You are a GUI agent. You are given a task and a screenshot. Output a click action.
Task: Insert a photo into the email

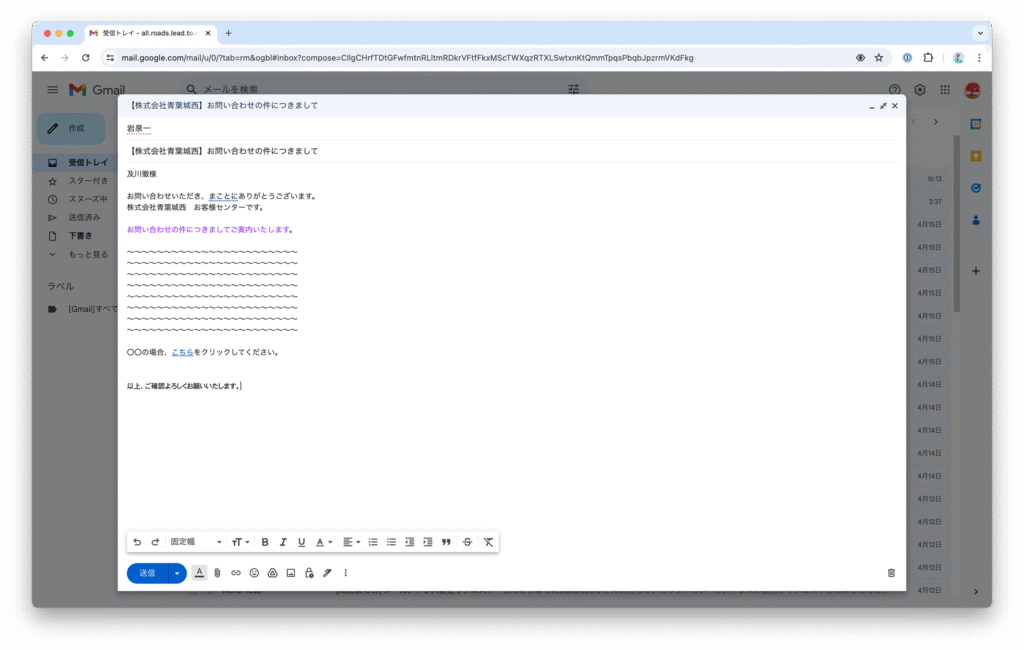291,573
